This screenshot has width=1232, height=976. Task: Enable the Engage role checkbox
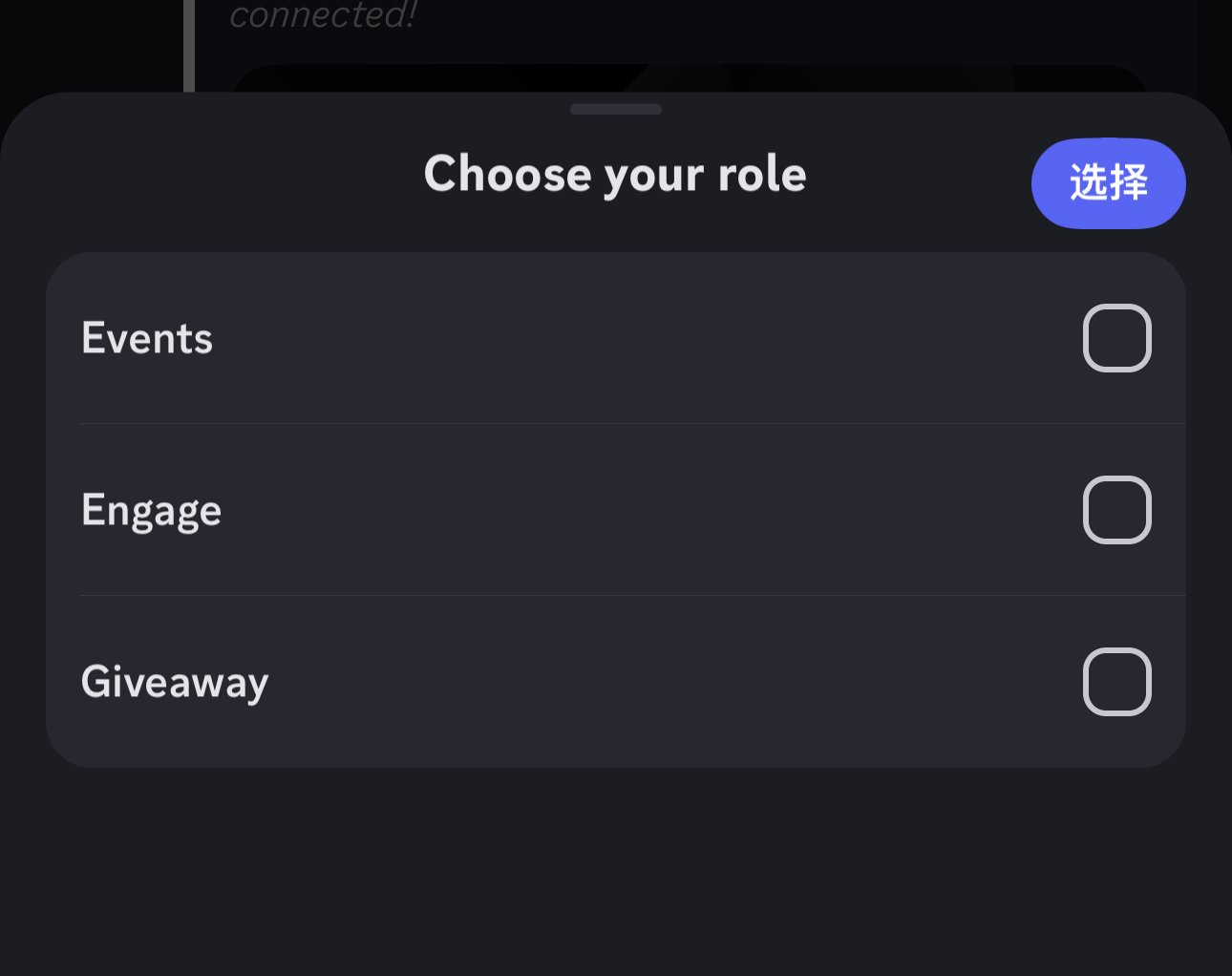pyautogui.click(x=1116, y=510)
